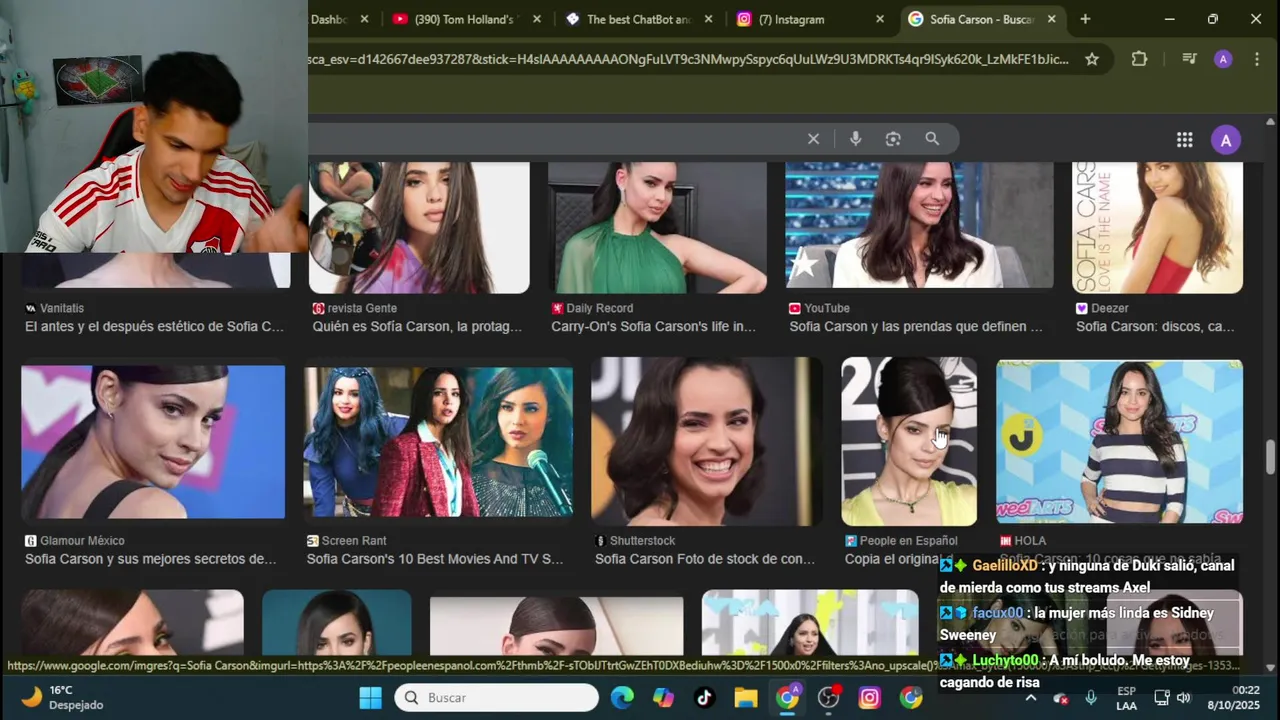This screenshot has width=1280, height=720.
Task: Open 'El antes y el después estético' link
Action: point(155,326)
